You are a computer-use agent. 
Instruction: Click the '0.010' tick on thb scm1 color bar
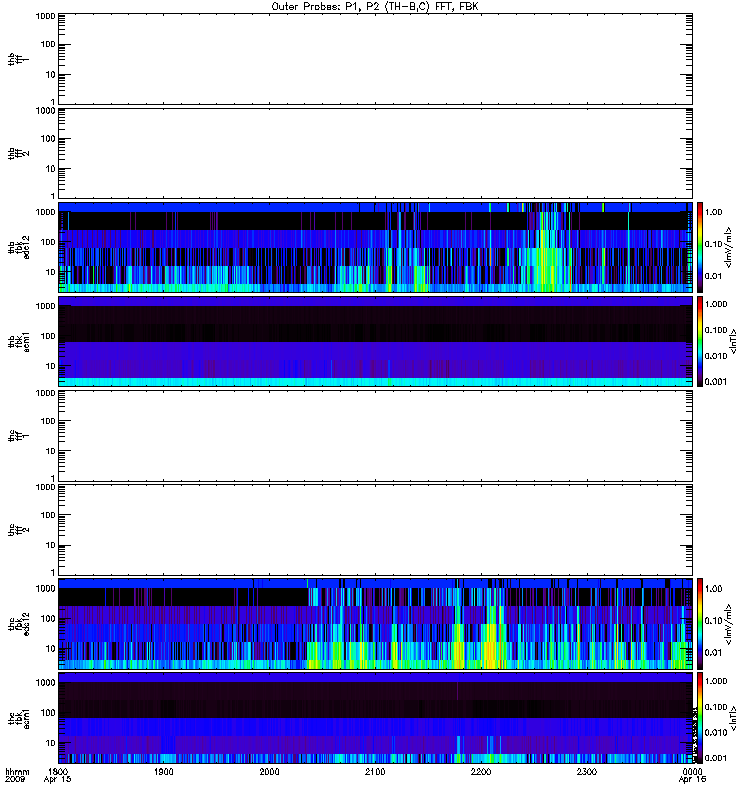[x=716, y=356]
